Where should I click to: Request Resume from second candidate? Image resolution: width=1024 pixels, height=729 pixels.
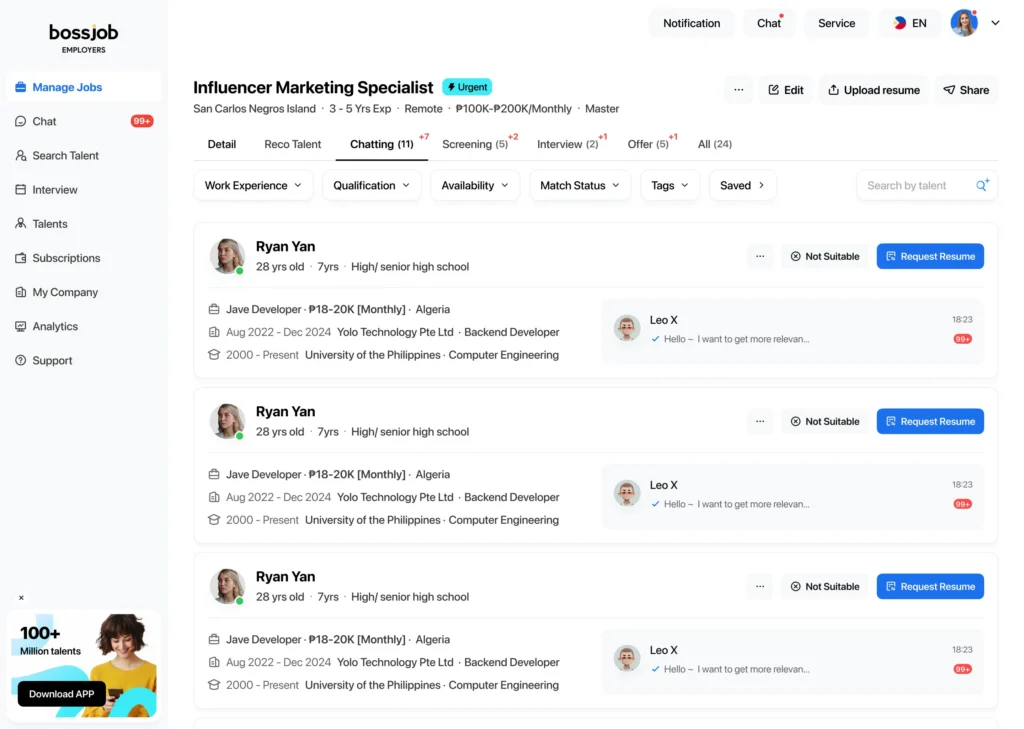coord(930,421)
